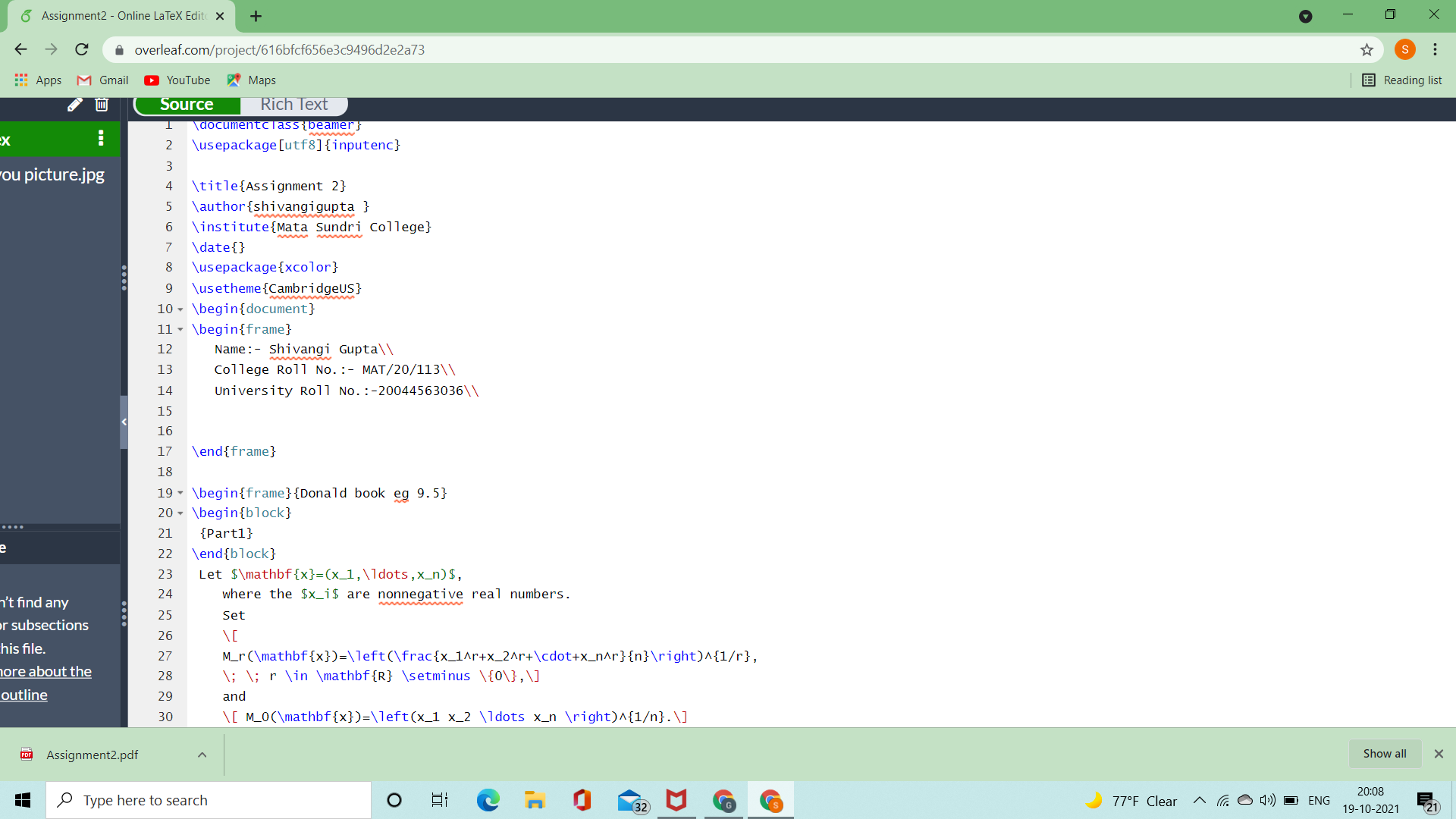Open OneDrive cloud icon in tray
The height and width of the screenshot is (819, 1456).
[1245, 800]
